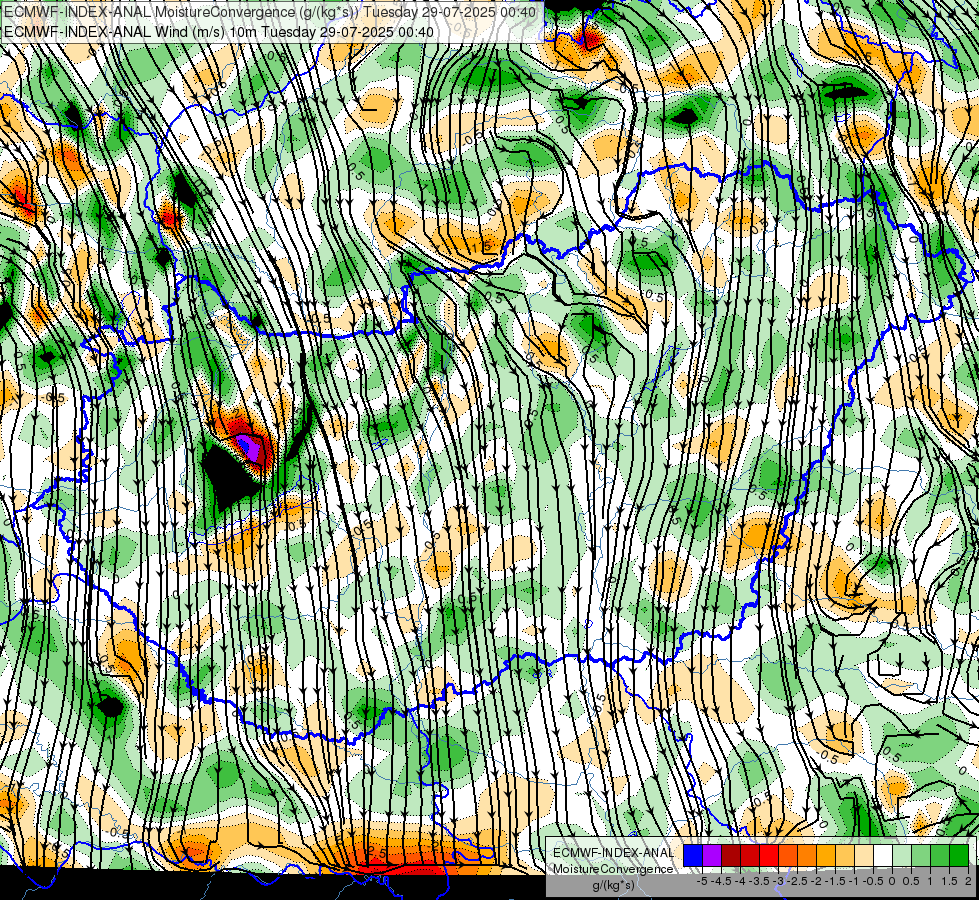979x900 pixels.
Task: Click the -2.5 legend tick label
Action: (x=797, y=881)
